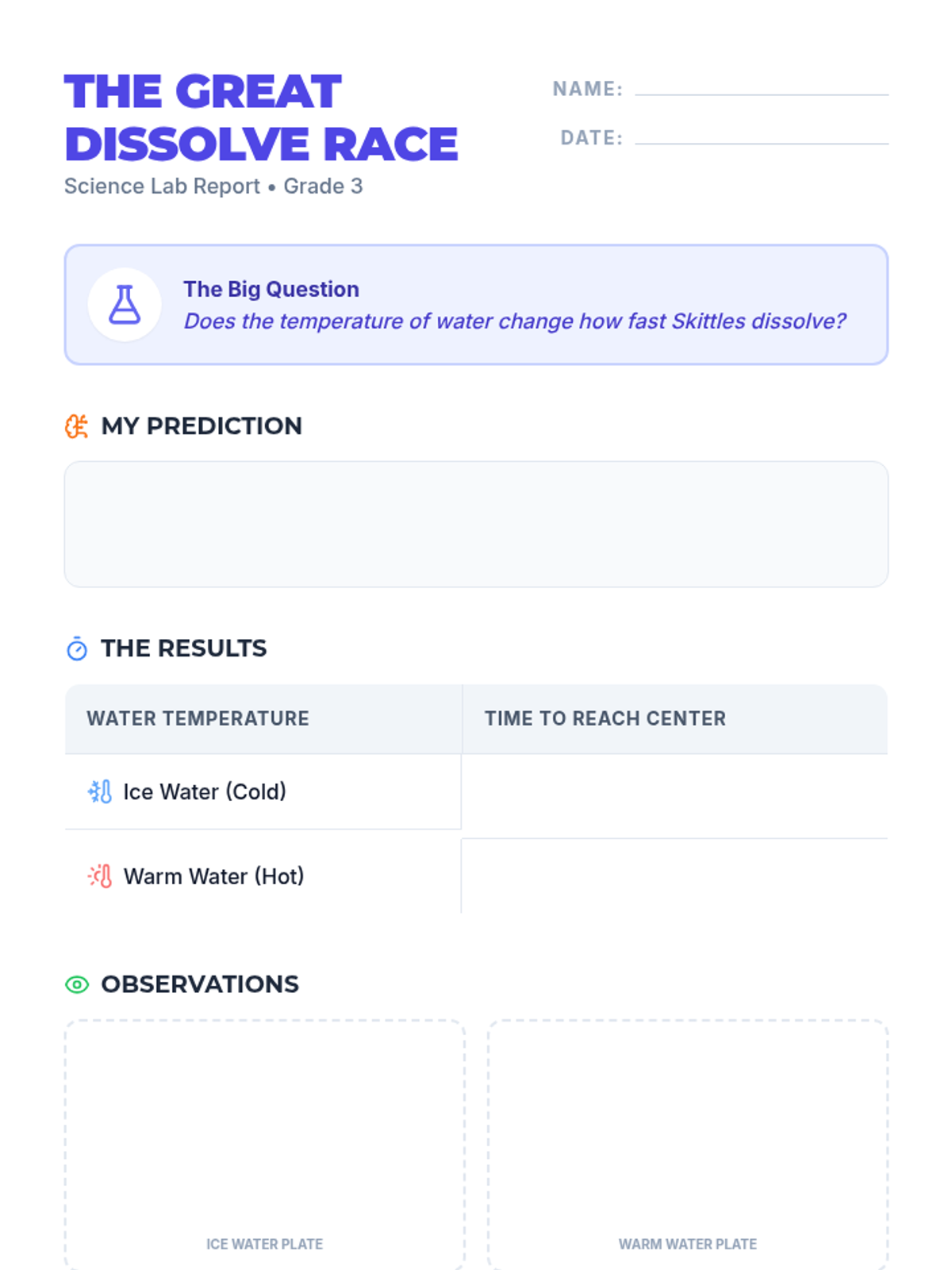Click the hot thermometer icon for Warm Water
This screenshot has width=952, height=1270.
[x=100, y=876]
